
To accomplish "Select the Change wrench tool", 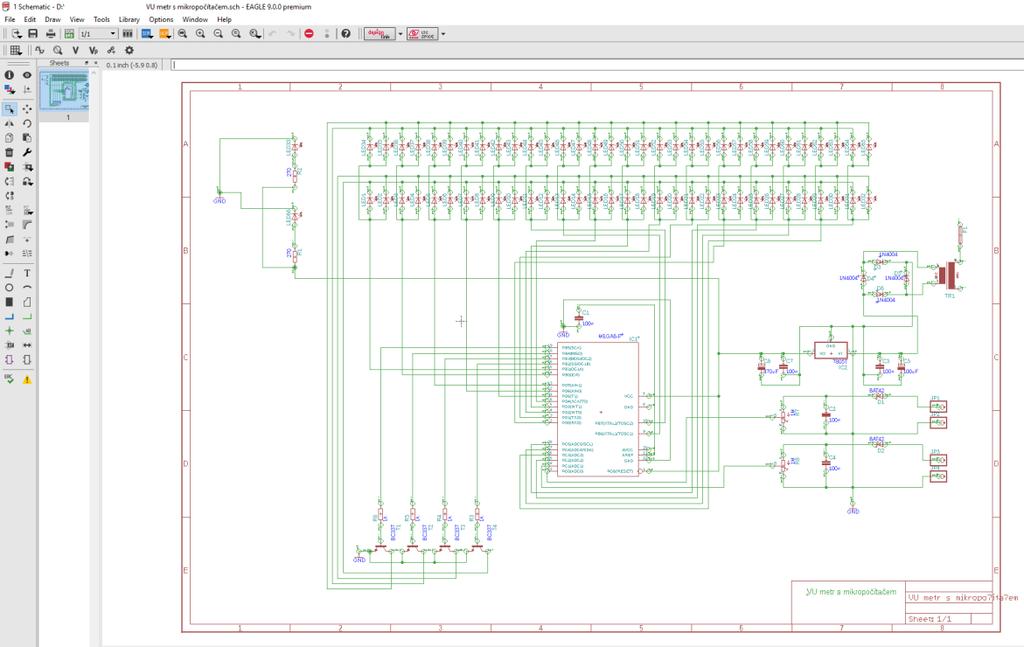I will tap(27, 152).
